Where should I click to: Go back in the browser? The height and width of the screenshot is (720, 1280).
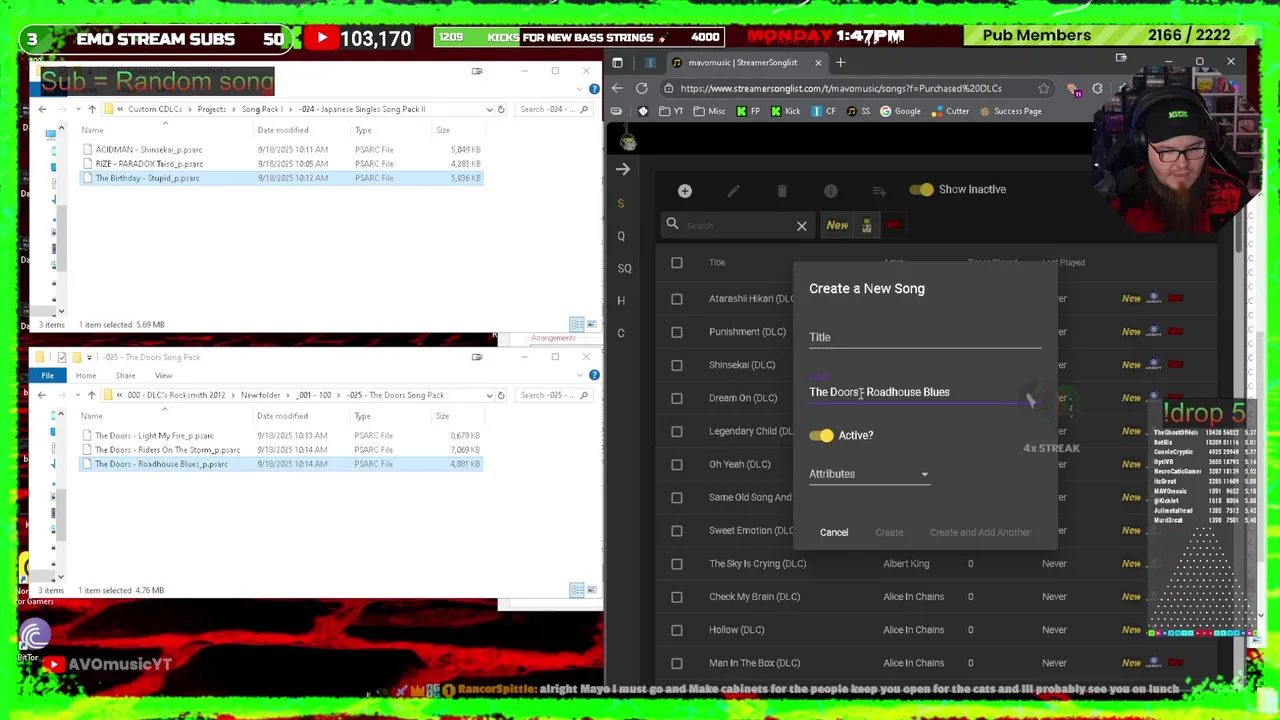(x=617, y=88)
